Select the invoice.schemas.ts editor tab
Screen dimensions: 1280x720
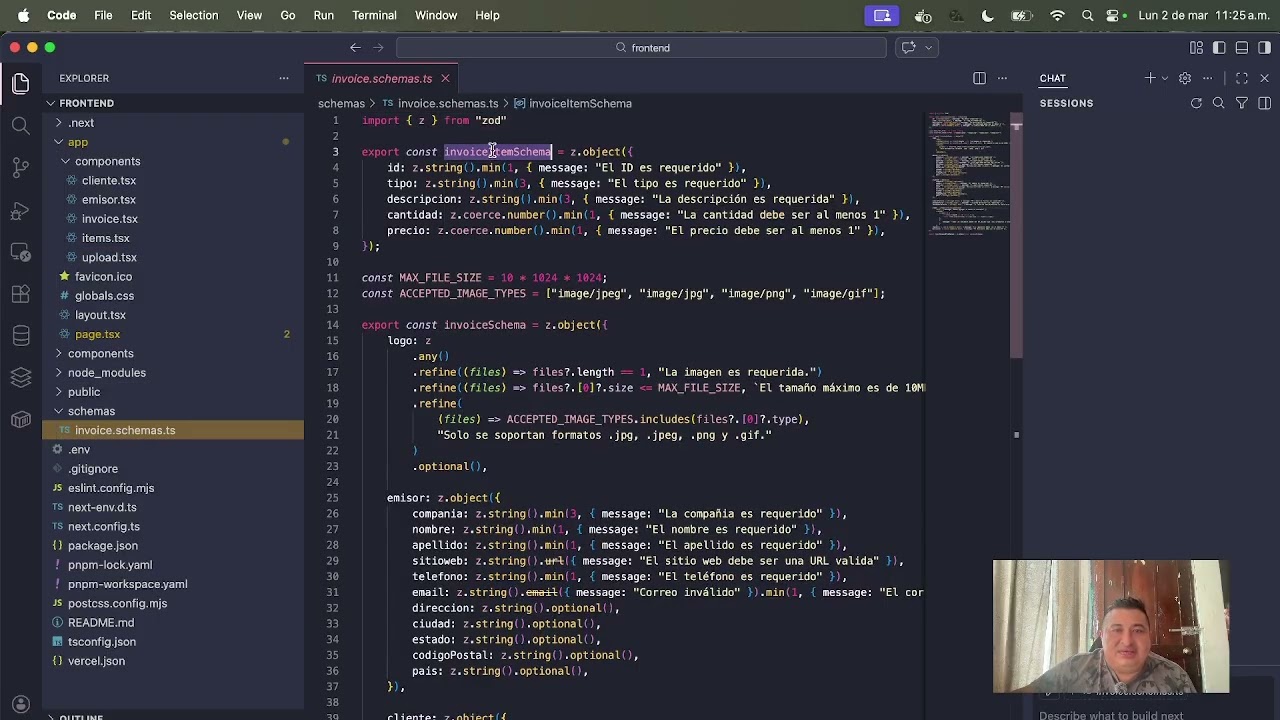[382, 78]
